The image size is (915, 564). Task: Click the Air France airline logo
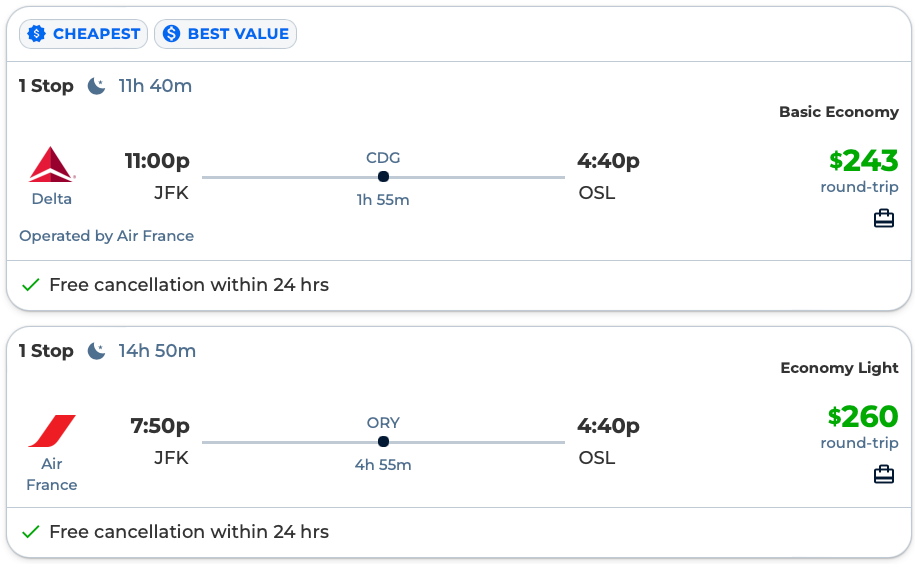point(52,431)
